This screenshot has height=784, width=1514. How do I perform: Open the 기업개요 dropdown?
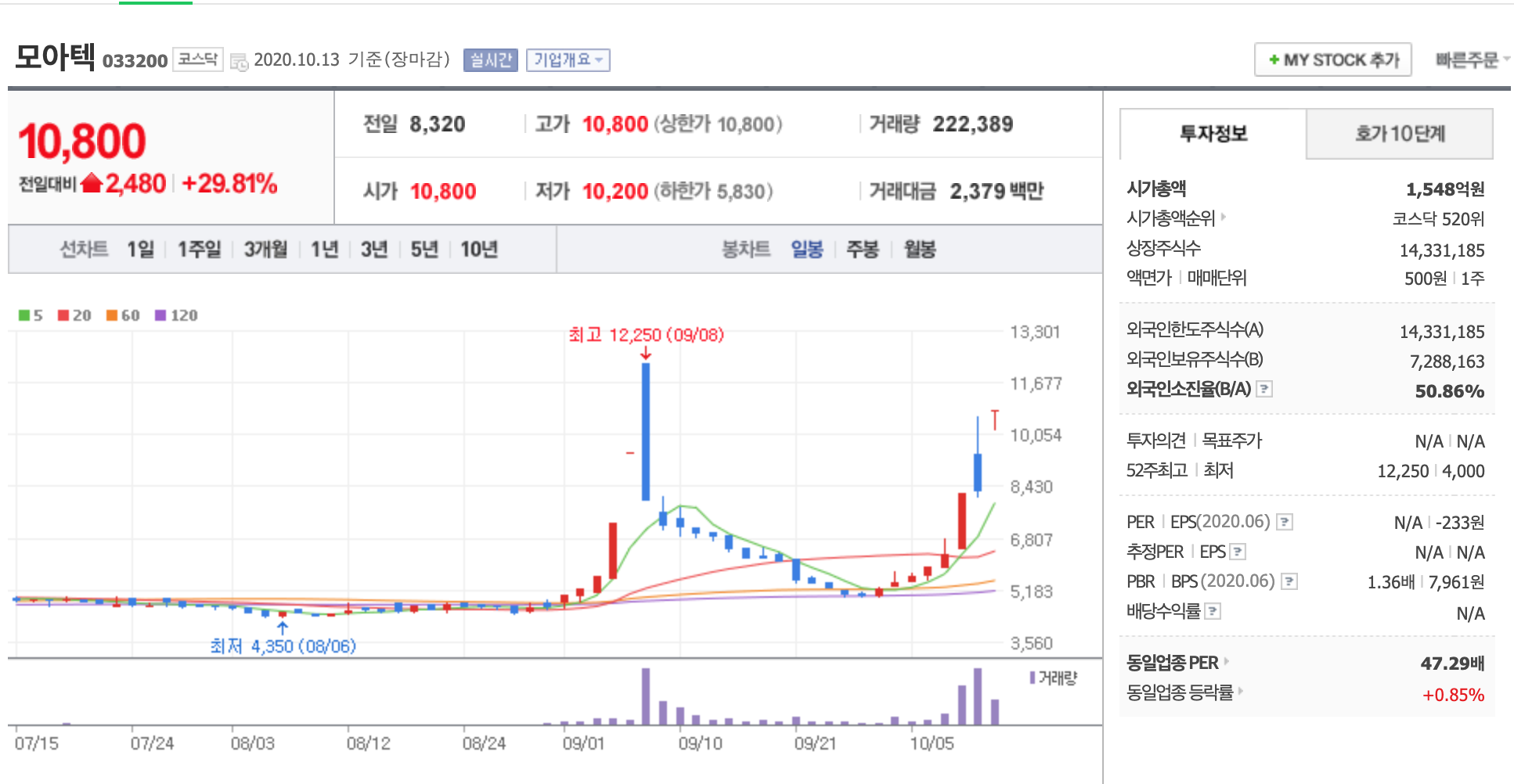(568, 60)
